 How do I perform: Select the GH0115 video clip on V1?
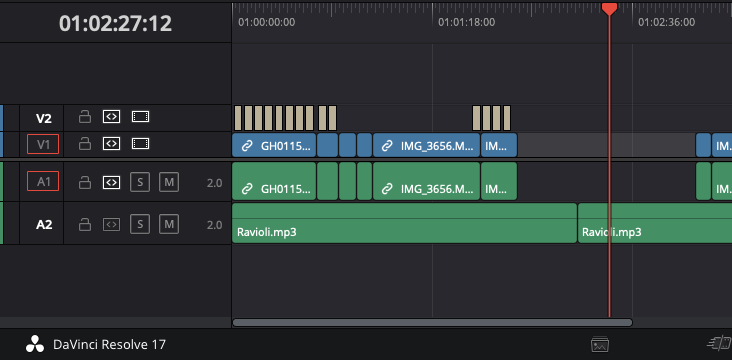pyautogui.click(x=274, y=145)
